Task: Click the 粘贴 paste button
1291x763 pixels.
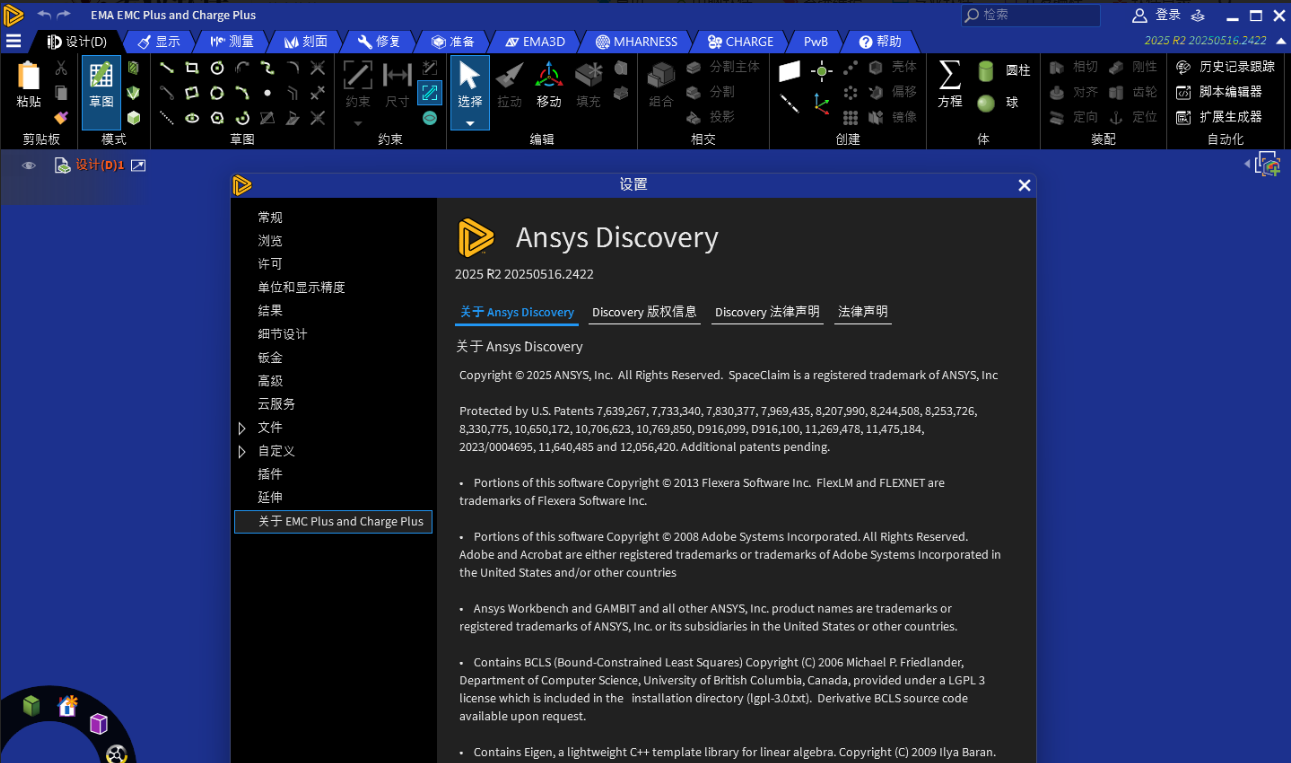Action: pos(29,86)
